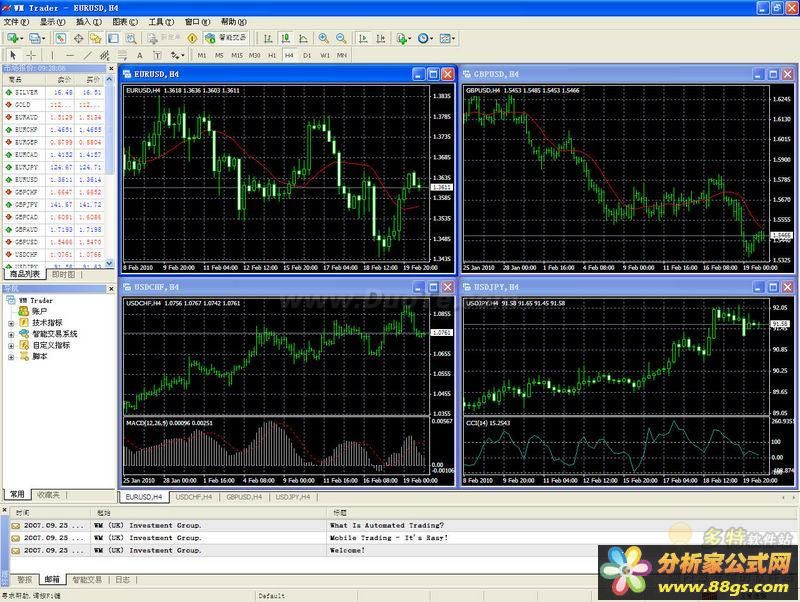Zoom in on the chart

point(323,38)
